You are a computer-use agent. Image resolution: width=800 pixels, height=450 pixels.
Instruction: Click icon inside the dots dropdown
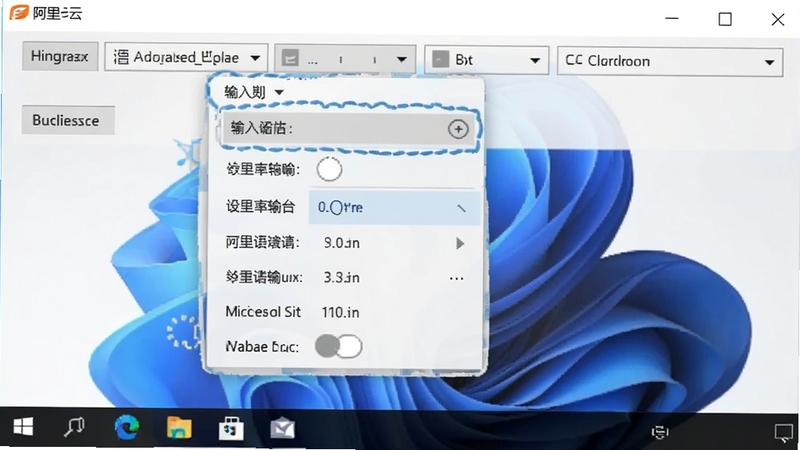coord(290,58)
